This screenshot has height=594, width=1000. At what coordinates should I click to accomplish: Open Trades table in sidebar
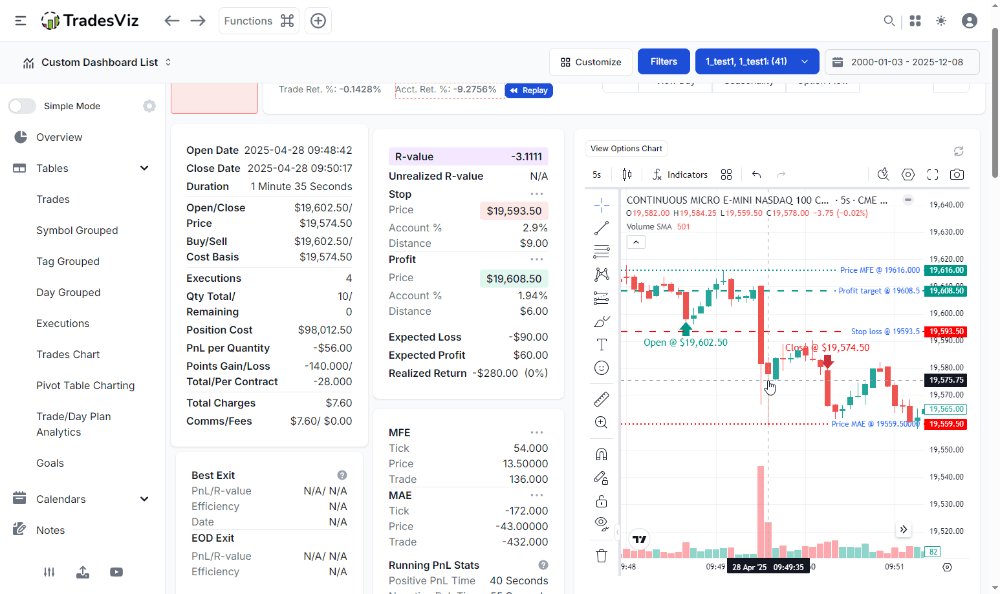[x=53, y=199]
